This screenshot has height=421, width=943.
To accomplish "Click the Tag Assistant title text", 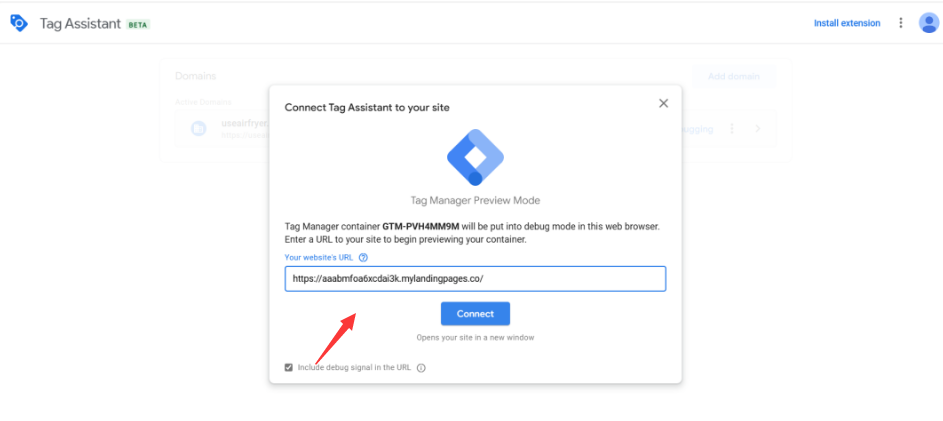I will (81, 23).
